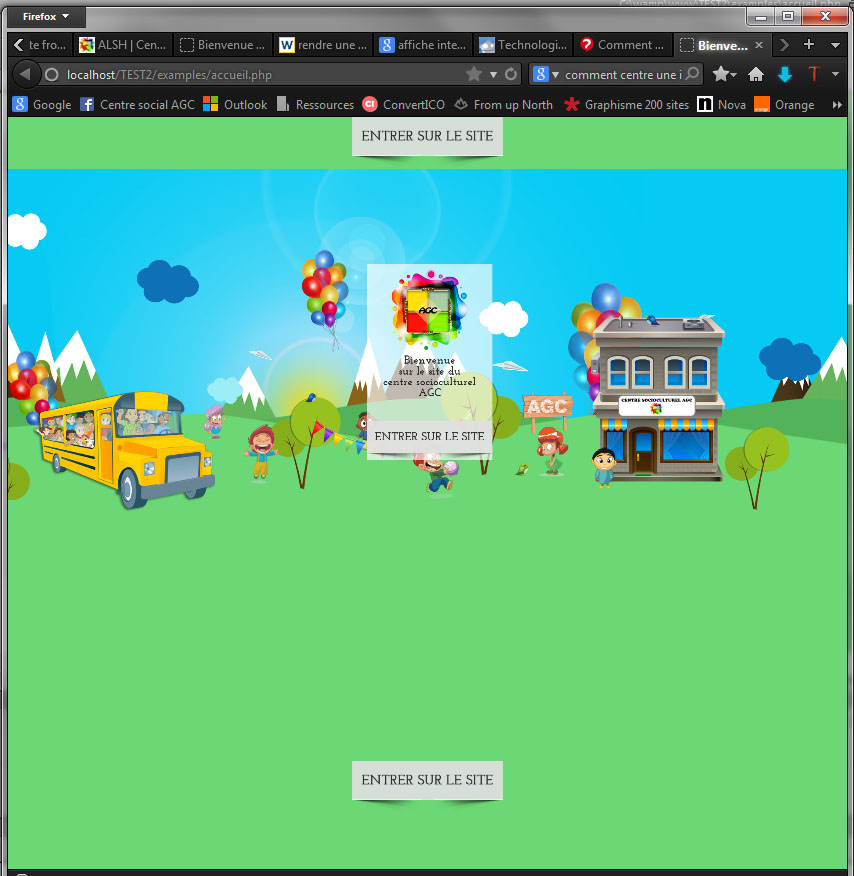The image size is (854, 876).
Task: Switch to the 'ALSH | Cen...' tab
Action: 122,45
